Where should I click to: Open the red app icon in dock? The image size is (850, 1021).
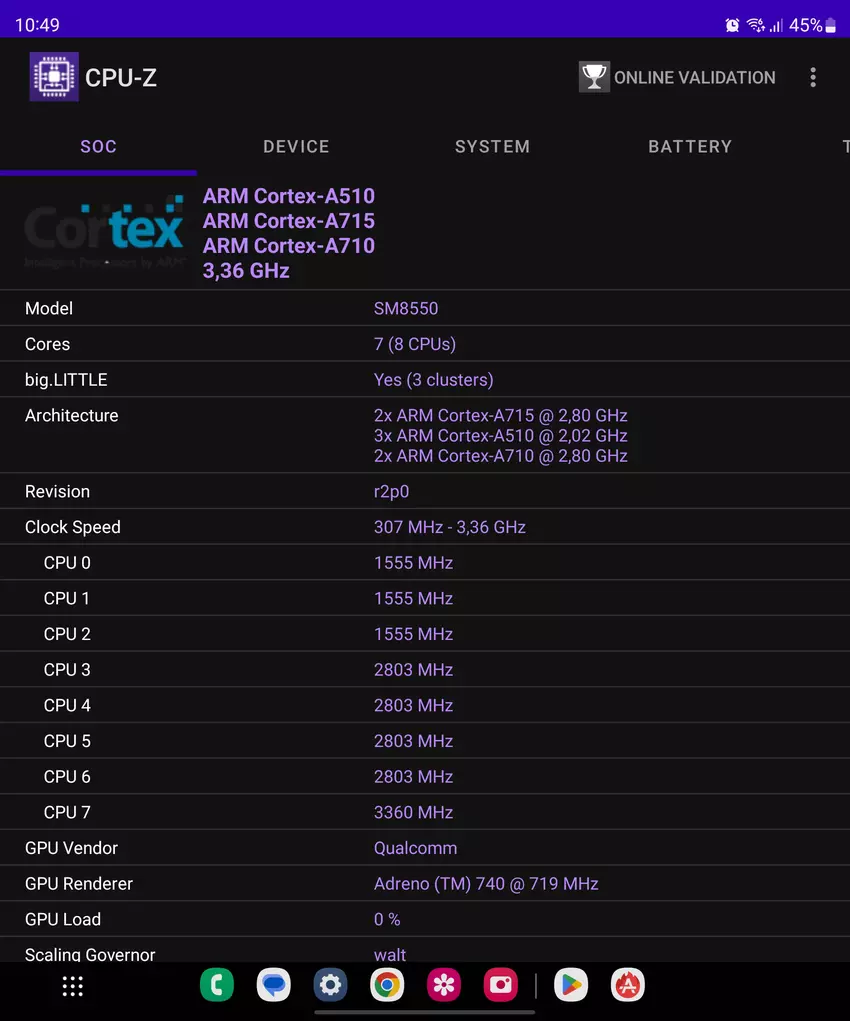[627, 986]
